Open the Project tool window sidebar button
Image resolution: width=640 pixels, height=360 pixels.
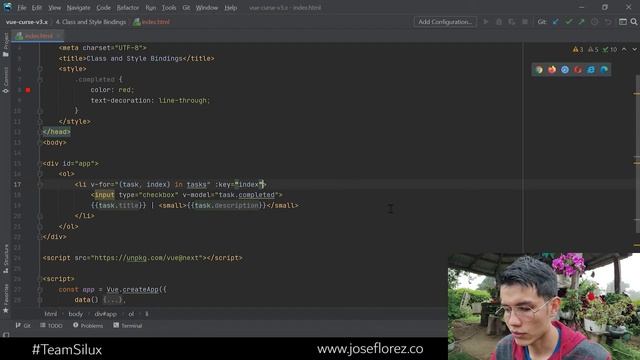(x=6, y=44)
